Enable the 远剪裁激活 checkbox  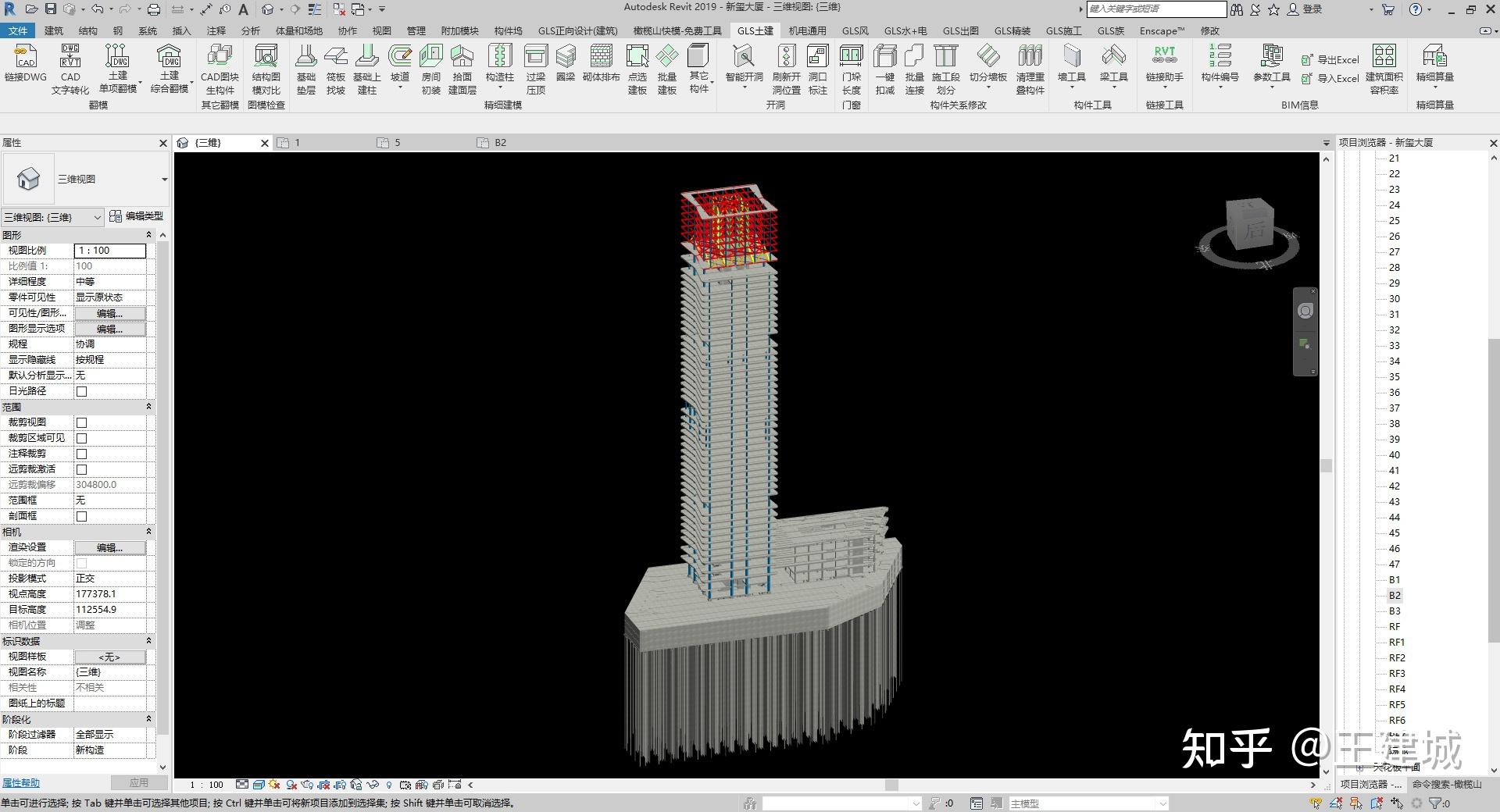point(82,469)
